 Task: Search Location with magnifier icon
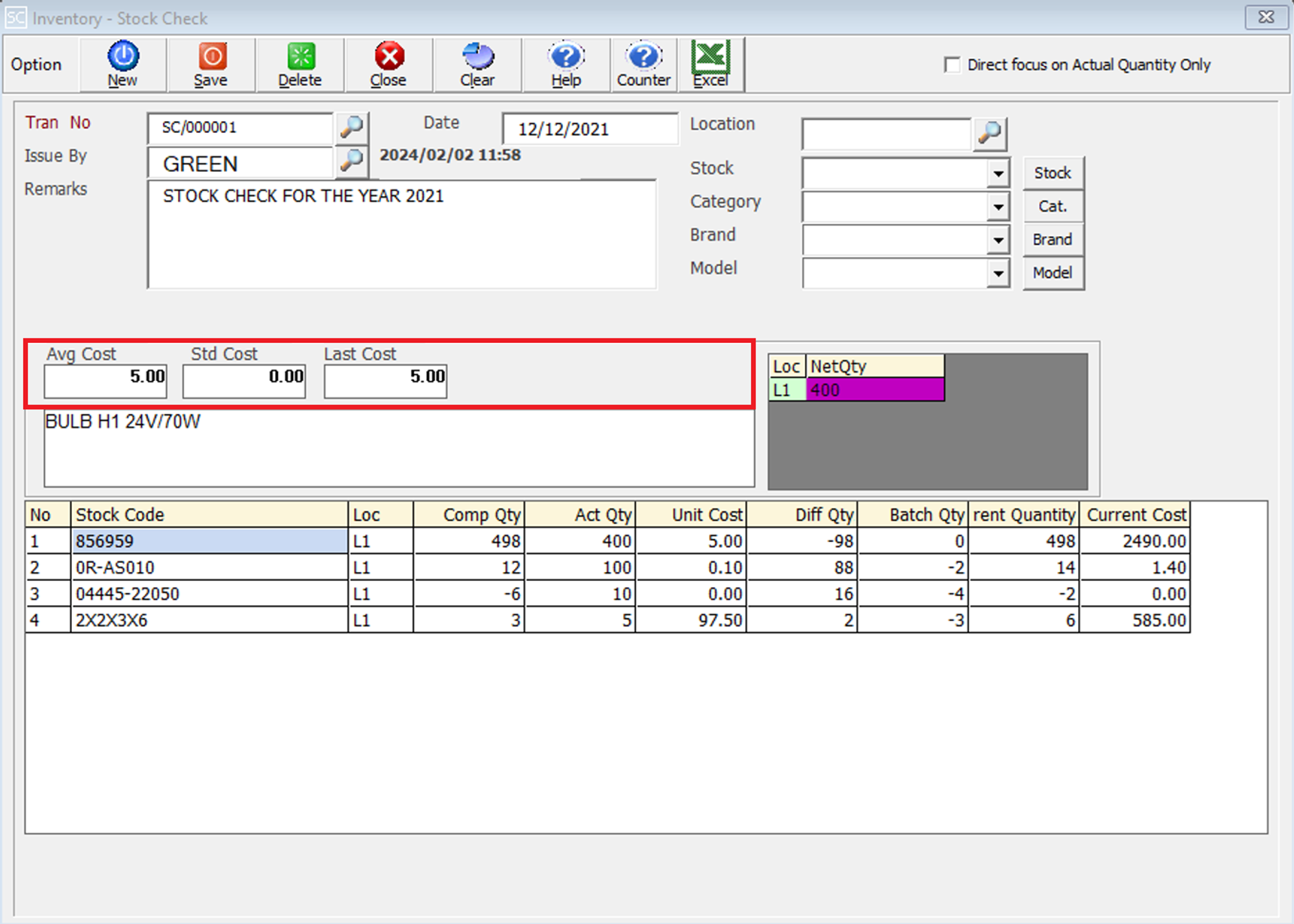(990, 133)
